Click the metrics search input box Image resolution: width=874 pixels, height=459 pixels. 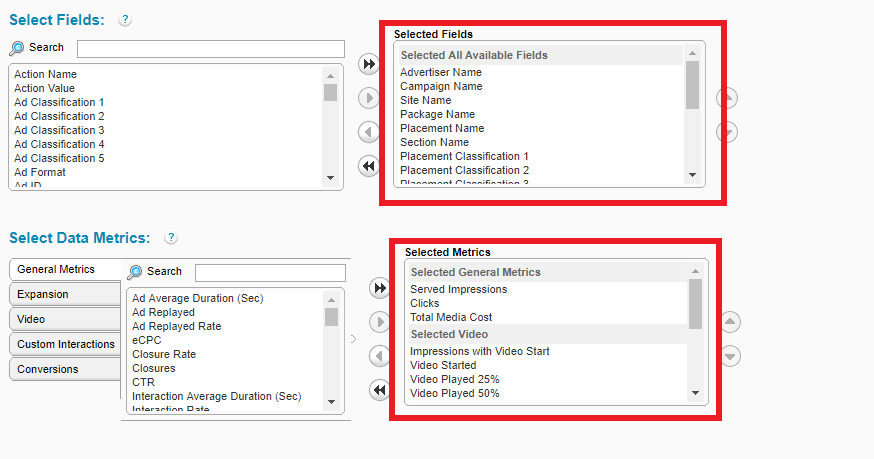(270, 273)
